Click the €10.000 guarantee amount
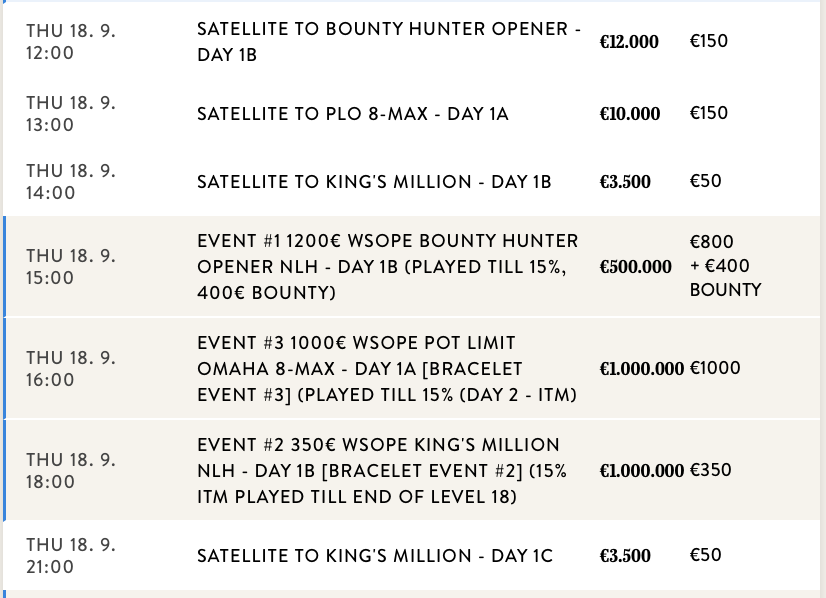The height and width of the screenshot is (598, 826). point(629,114)
